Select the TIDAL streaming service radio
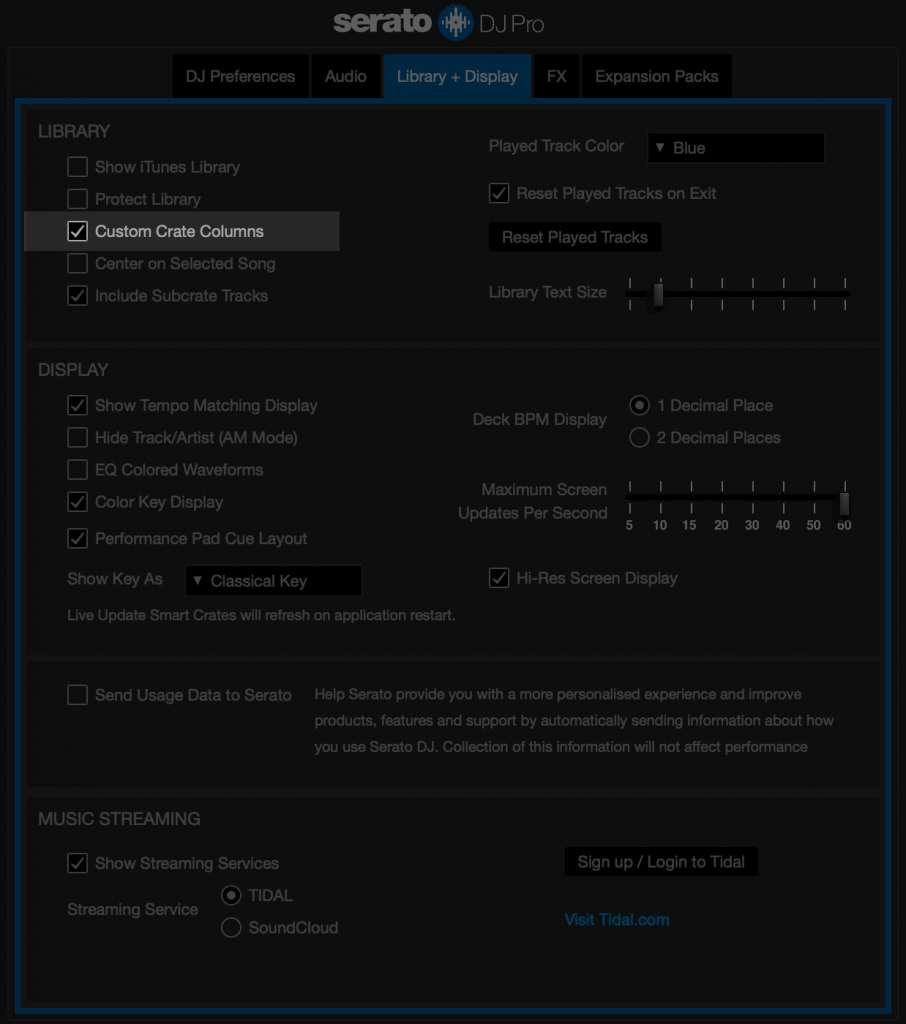This screenshot has height=1024, width=906. click(231, 896)
